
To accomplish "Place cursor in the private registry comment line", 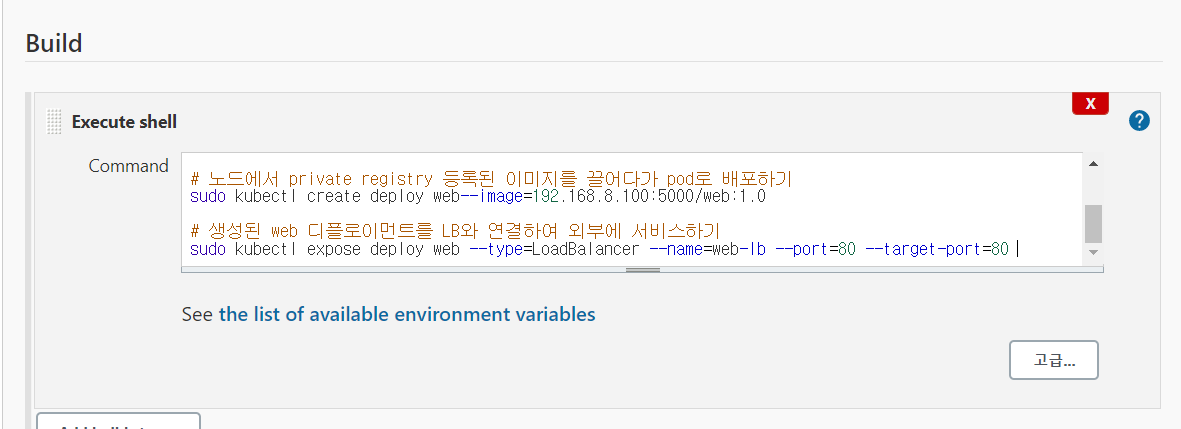I will tap(491, 179).
